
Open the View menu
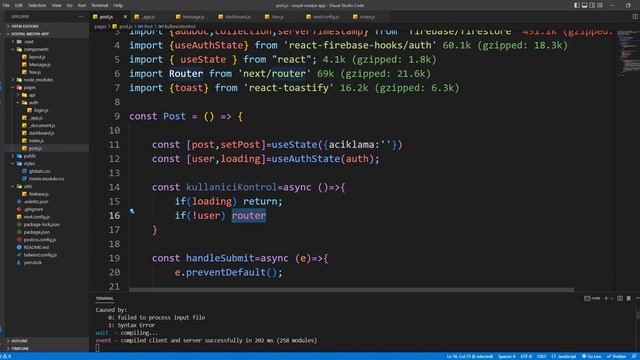[x=56, y=5]
